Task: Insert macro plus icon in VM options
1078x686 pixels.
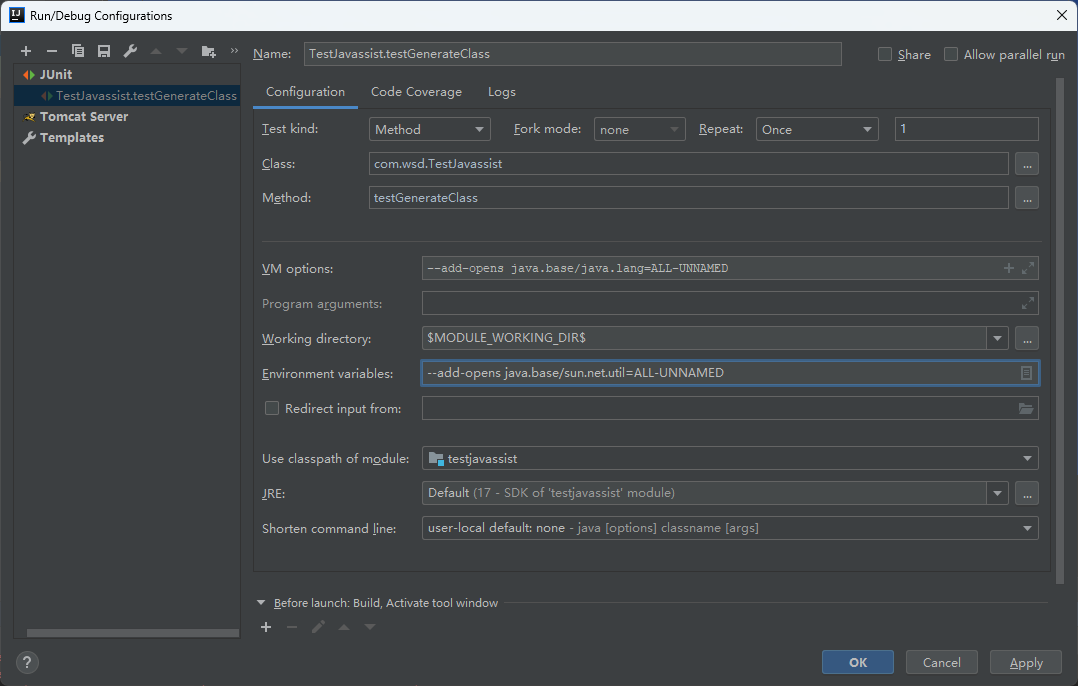Action: click(x=1009, y=268)
